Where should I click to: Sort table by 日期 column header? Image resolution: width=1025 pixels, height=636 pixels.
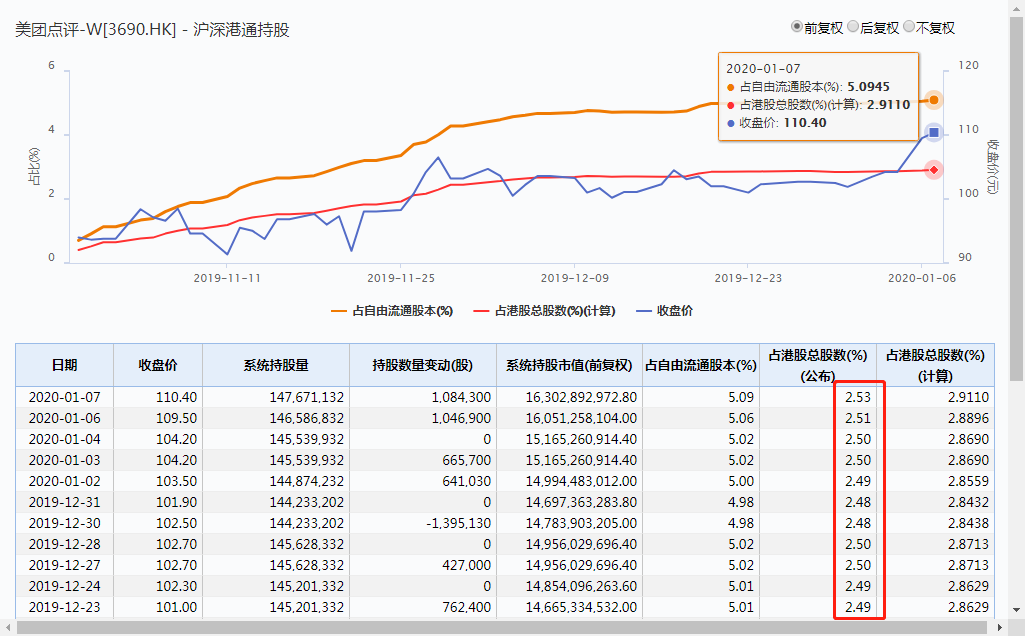pyautogui.click(x=64, y=365)
